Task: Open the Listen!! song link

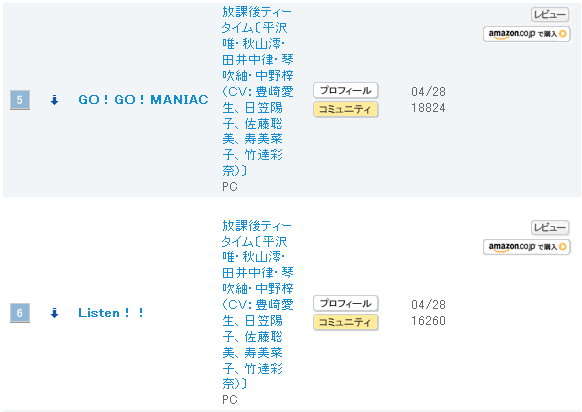Action: coord(111,313)
